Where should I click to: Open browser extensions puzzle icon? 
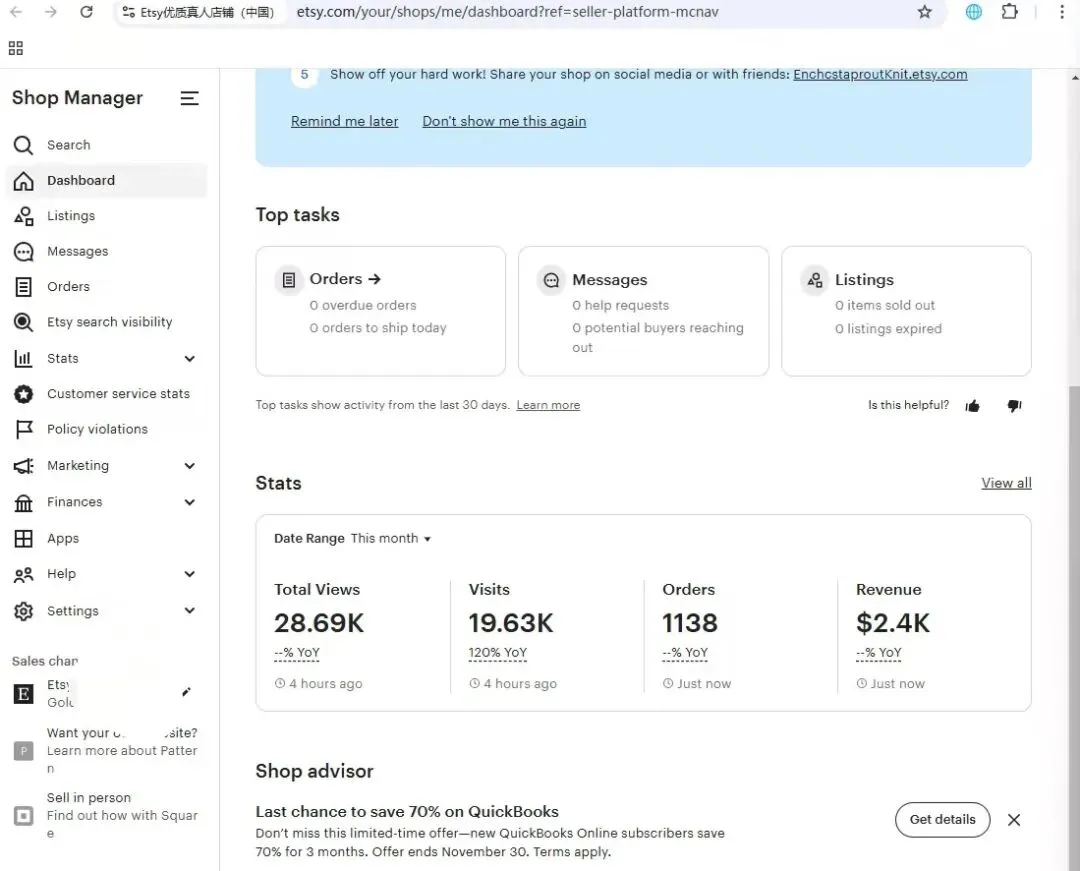tap(1009, 12)
